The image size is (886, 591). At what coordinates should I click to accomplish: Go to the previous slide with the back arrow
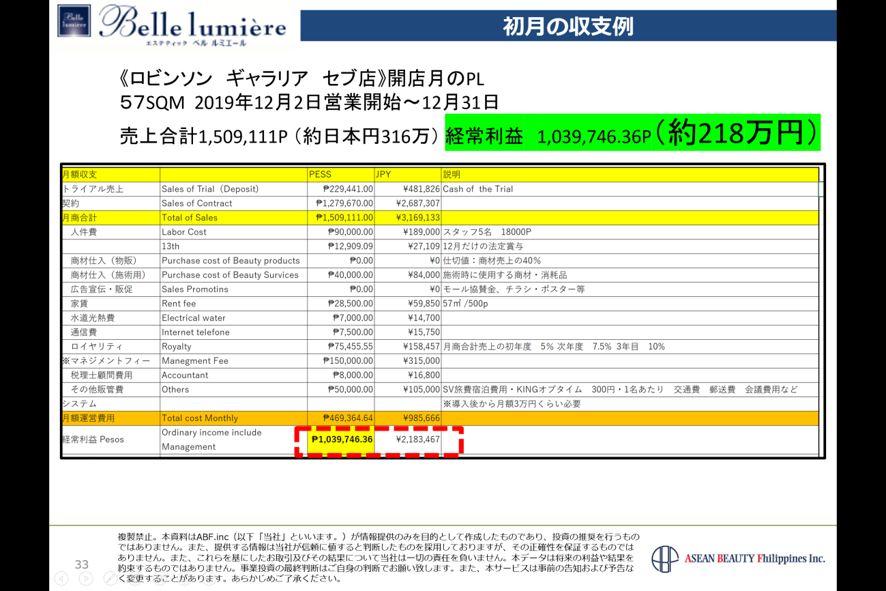click(61, 578)
